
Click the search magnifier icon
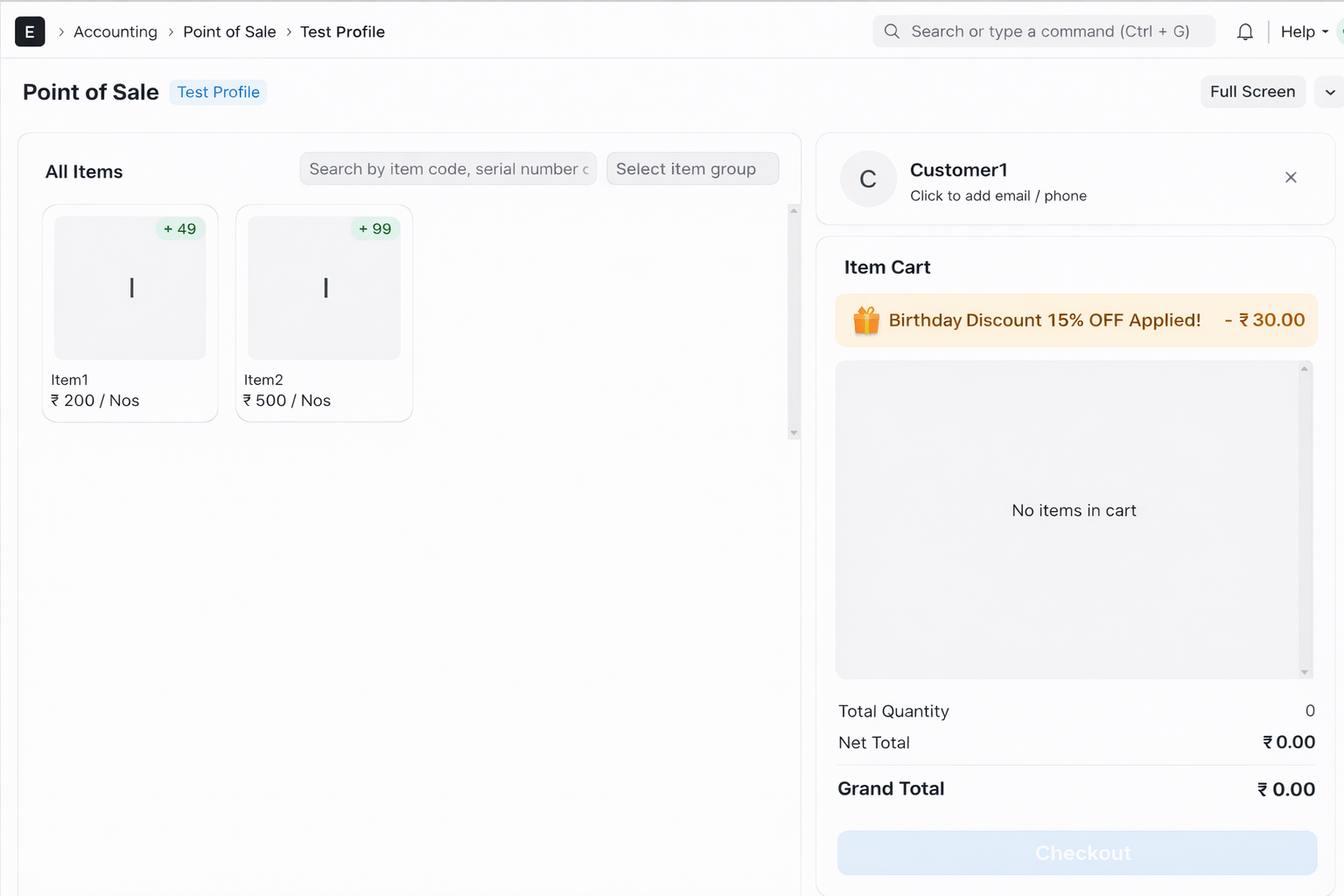click(x=892, y=31)
